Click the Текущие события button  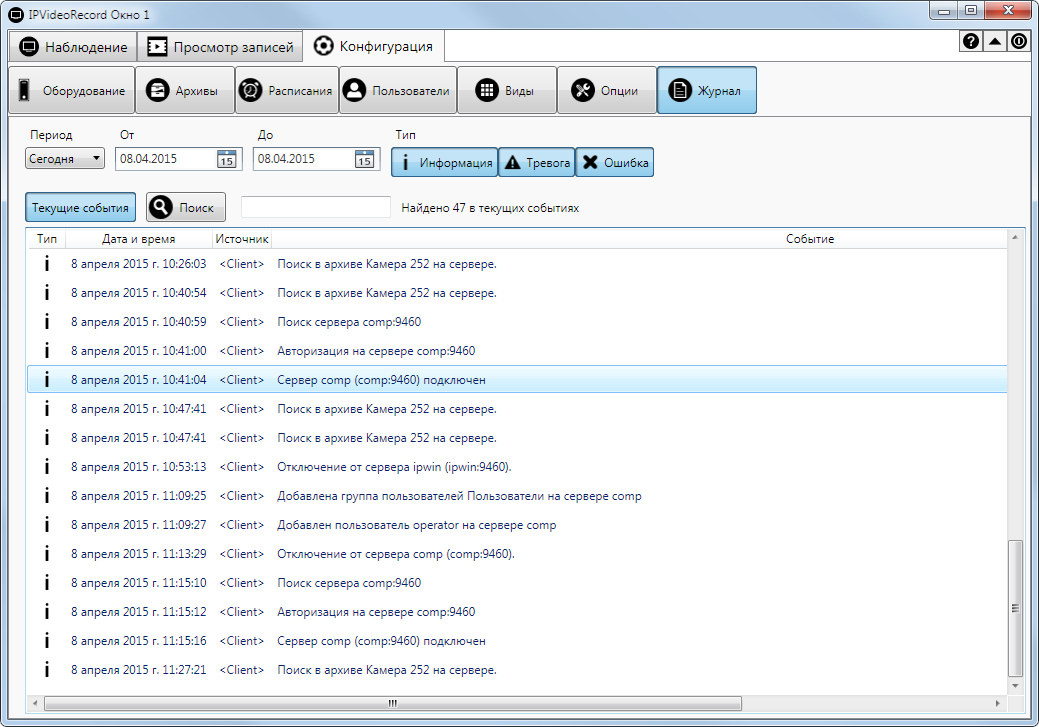tap(80, 208)
